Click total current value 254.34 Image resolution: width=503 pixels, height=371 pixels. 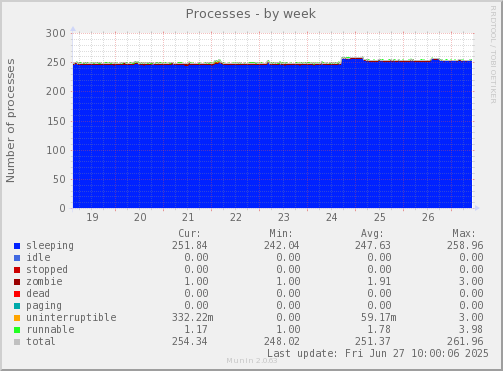click(x=190, y=341)
